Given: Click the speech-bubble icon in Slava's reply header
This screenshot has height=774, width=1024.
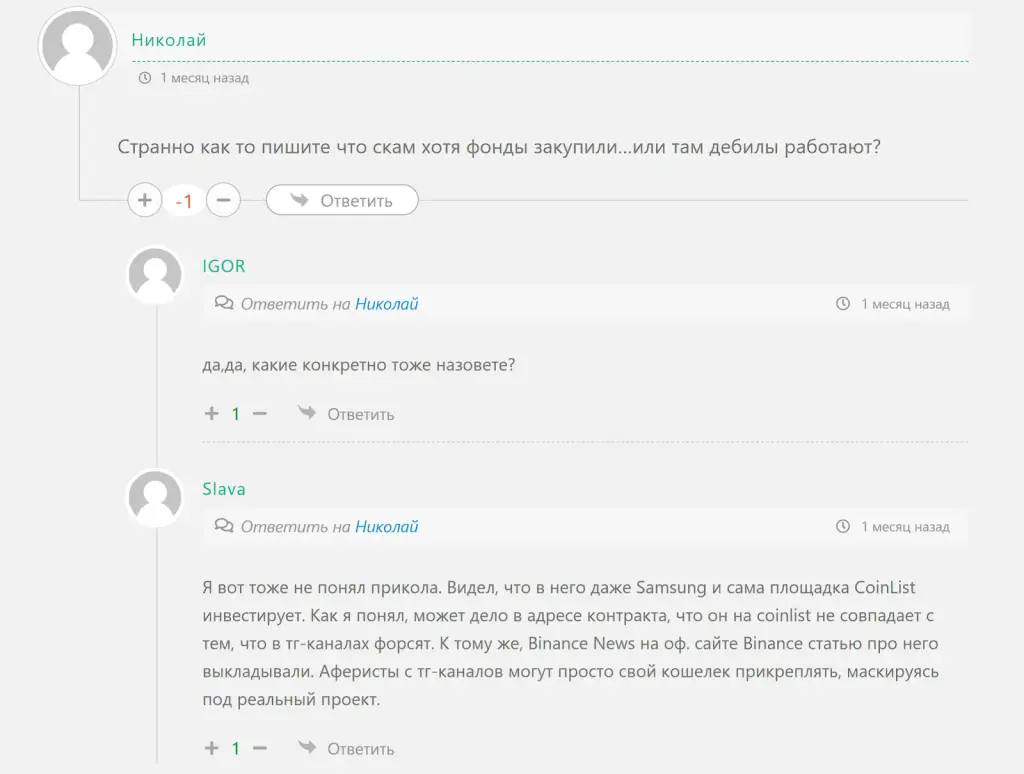Looking at the screenshot, I should point(224,526).
